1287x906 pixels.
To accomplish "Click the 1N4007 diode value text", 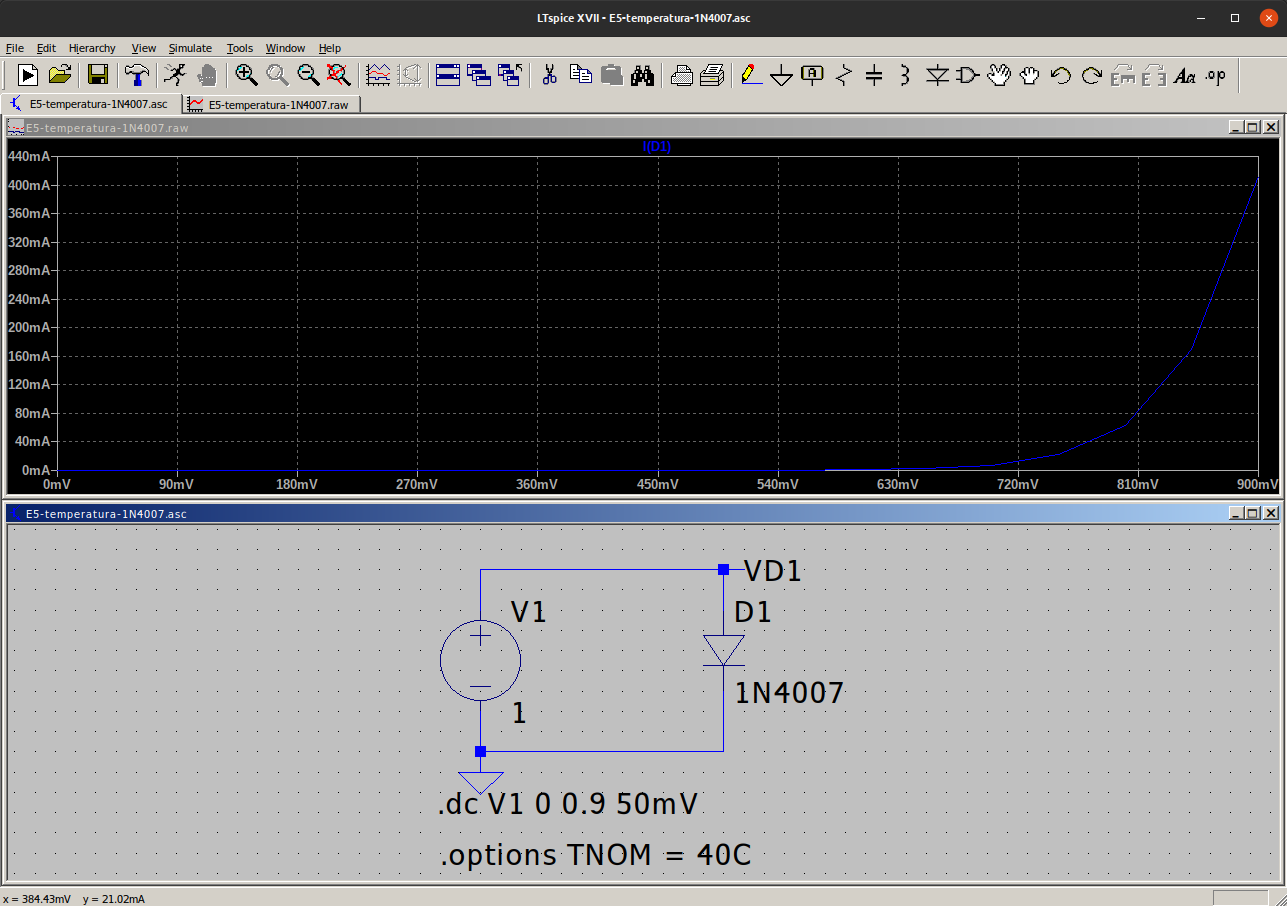I will [790, 693].
